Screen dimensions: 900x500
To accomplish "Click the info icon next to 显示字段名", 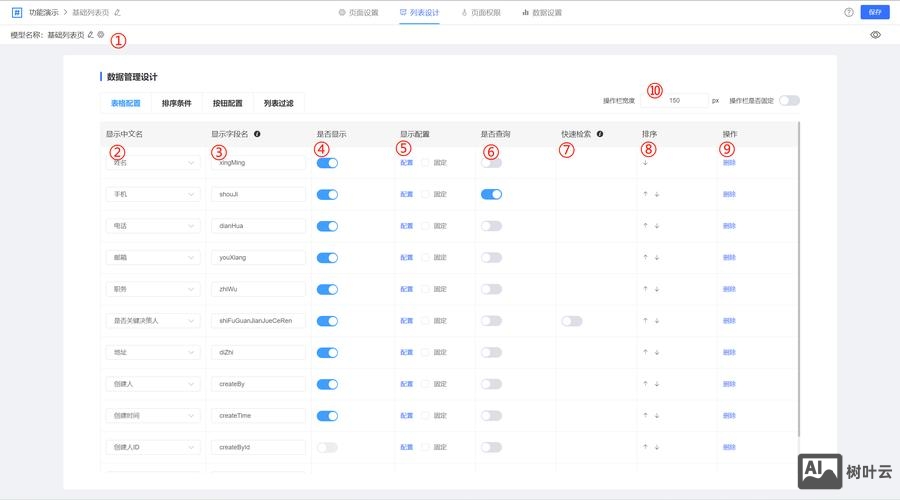I will 257,133.
